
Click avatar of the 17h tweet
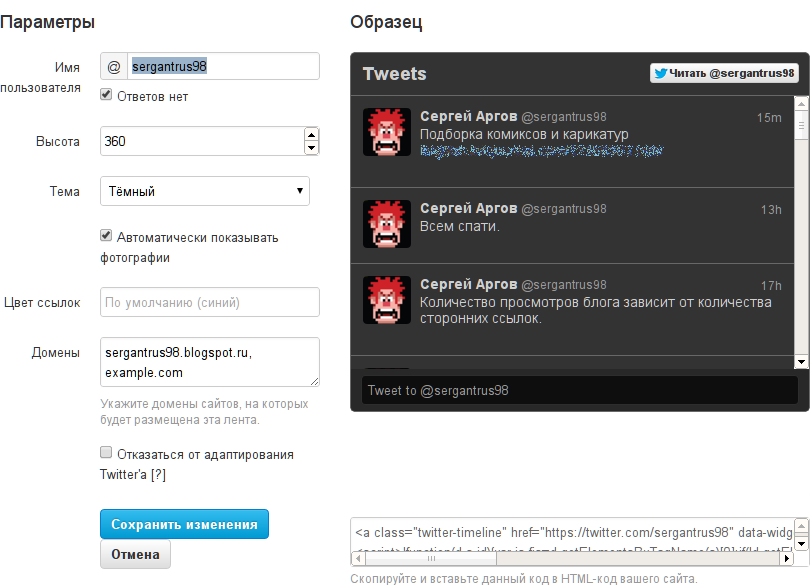click(387, 300)
